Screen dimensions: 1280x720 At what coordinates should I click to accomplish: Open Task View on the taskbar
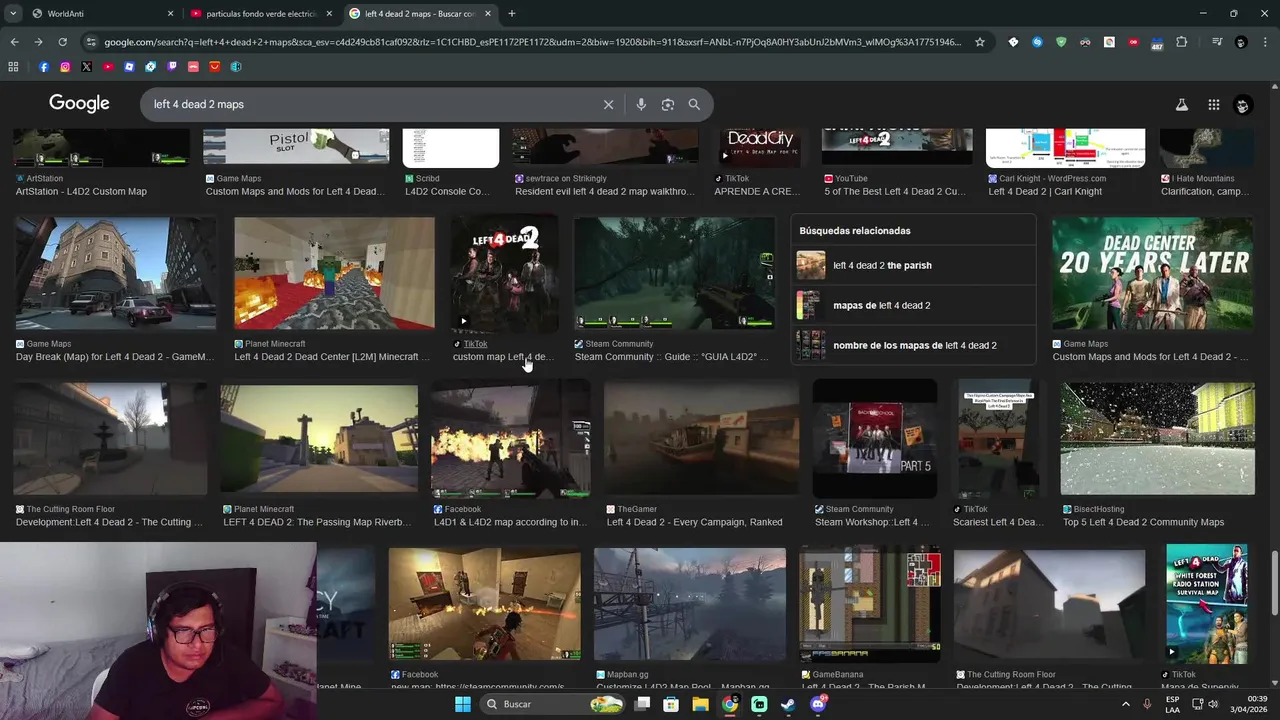(642, 704)
